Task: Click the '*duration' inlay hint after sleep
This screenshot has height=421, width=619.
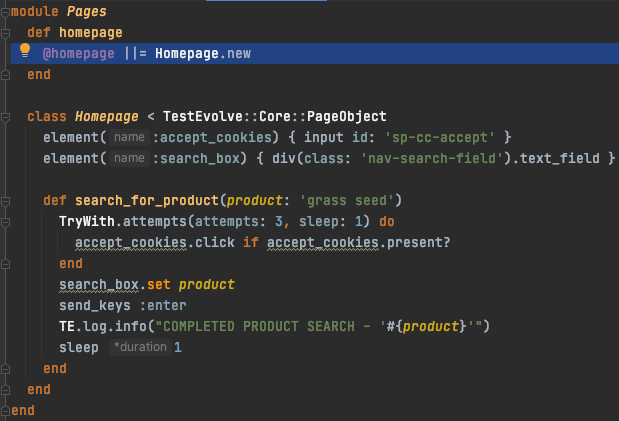Action: 140,348
